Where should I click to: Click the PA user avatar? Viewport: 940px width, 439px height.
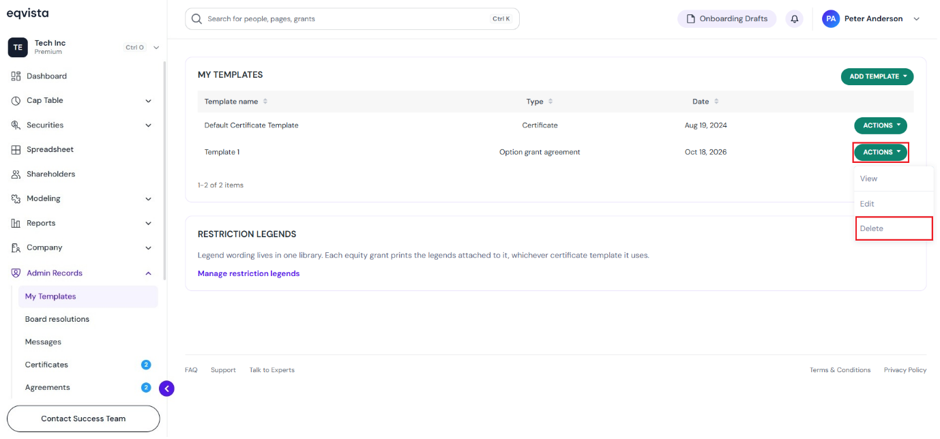coord(830,19)
